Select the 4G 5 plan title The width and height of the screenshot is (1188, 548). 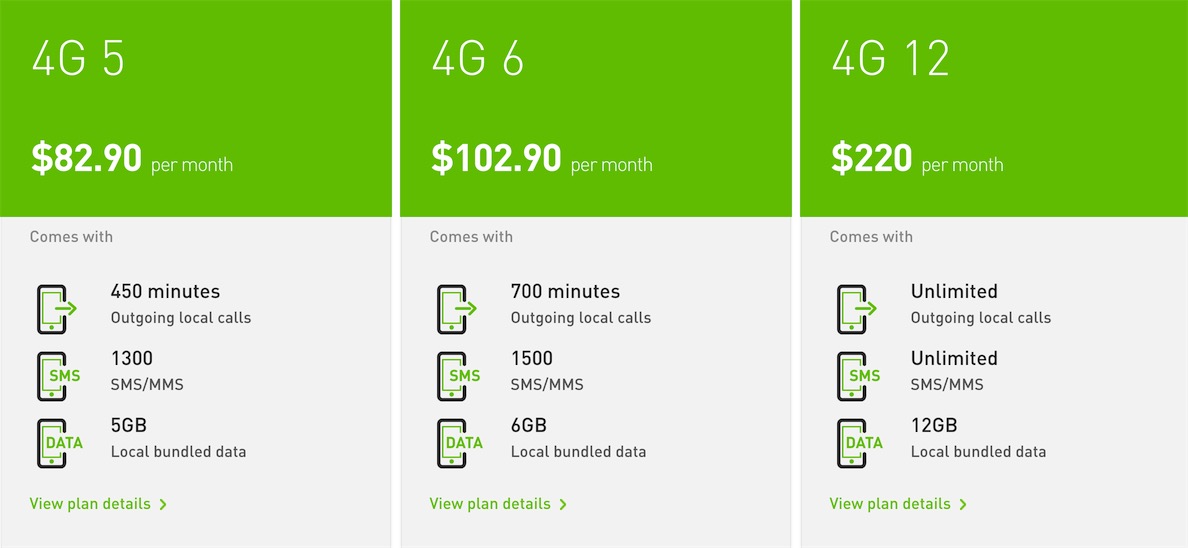click(78, 60)
